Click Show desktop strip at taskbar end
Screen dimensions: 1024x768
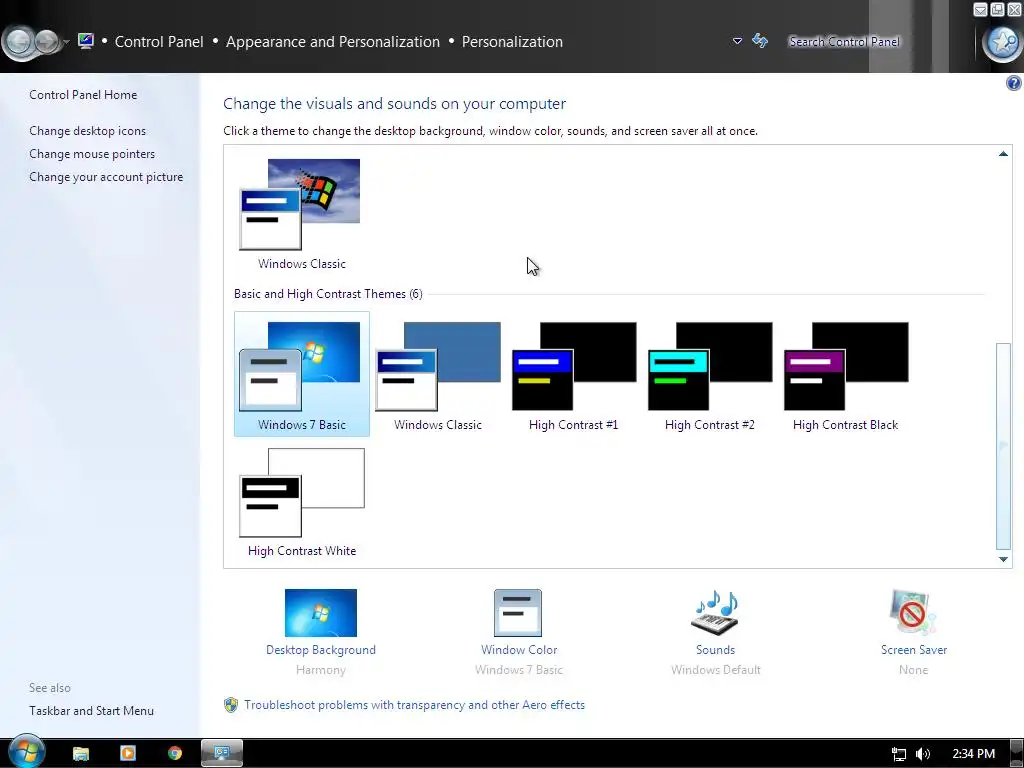pyautogui.click(x=1017, y=754)
